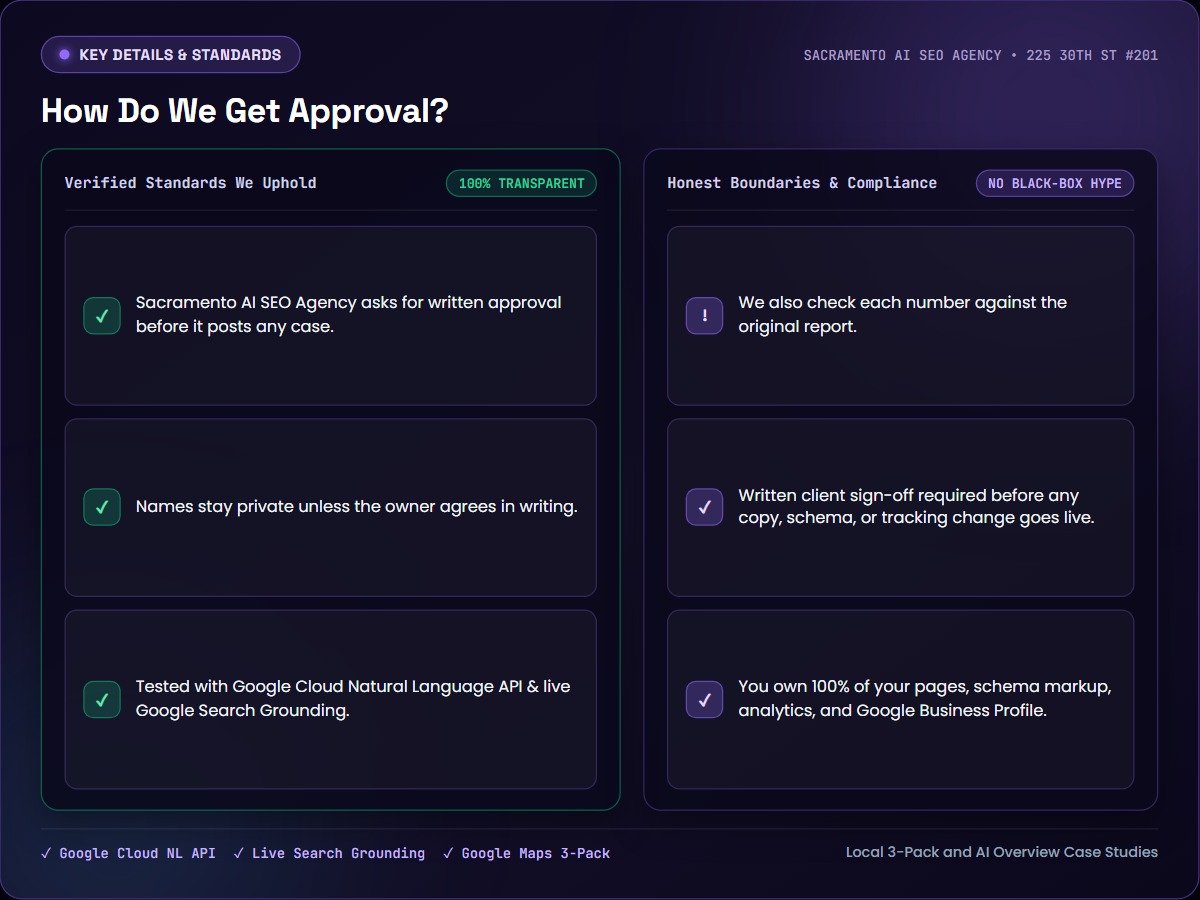1200x900 pixels.
Task: Click footer item Google Maps 3-Pack
Action: (x=526, y=853)
